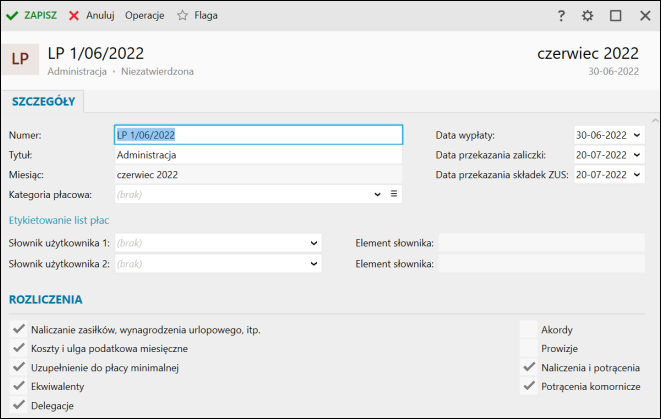
Task: Expand Słownik użytkownika 1 dropdown
Action: (314, 242)
